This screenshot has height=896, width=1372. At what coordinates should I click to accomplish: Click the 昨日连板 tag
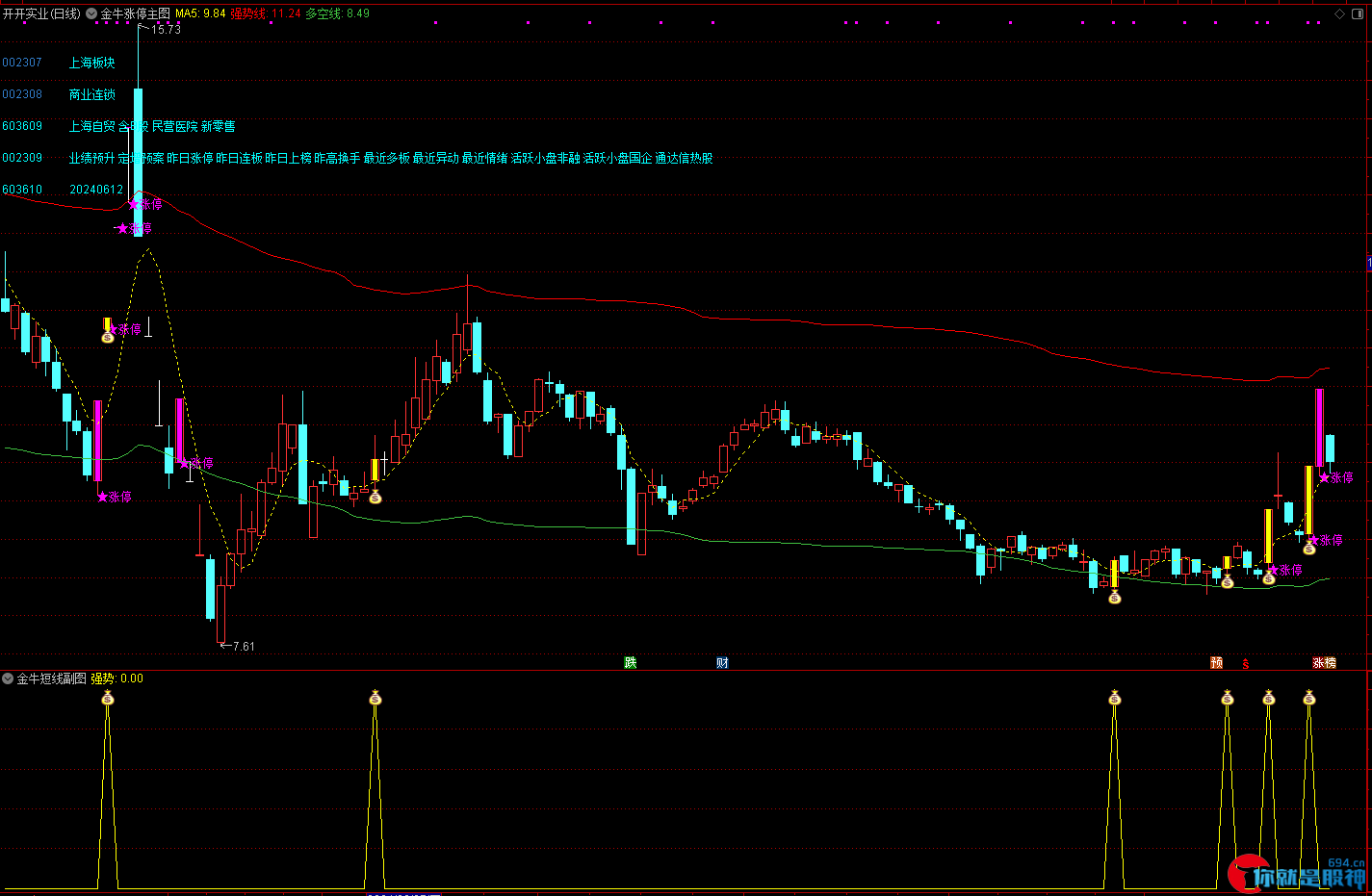[240, 158]
